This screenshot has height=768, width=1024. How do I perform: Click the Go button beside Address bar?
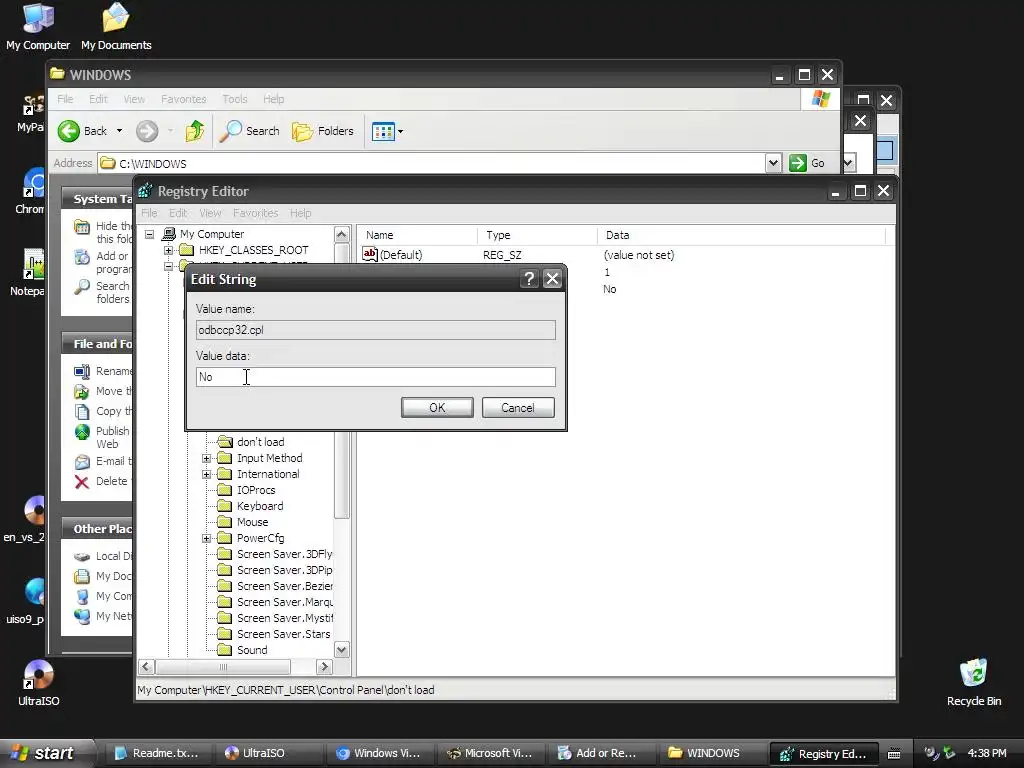807,163
